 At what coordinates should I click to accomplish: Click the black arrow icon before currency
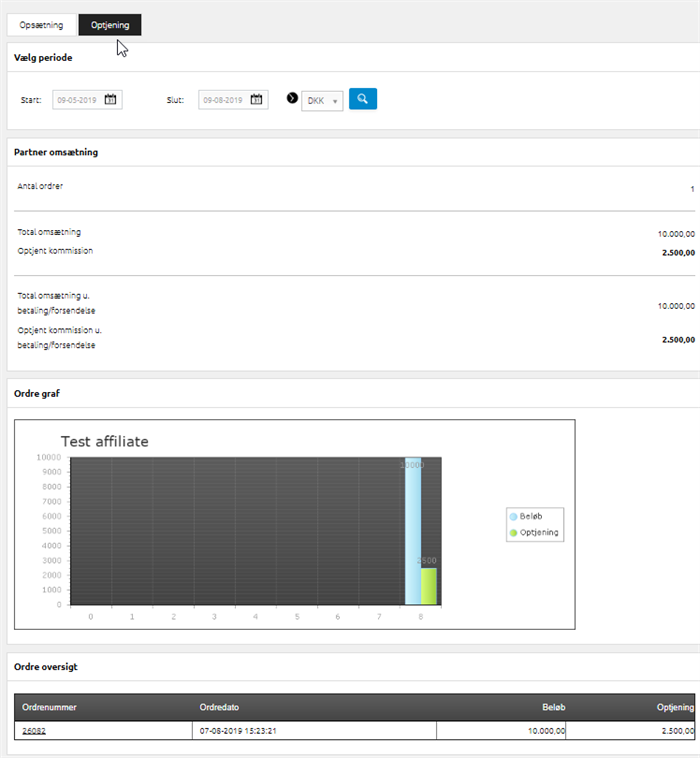point(292,99)
